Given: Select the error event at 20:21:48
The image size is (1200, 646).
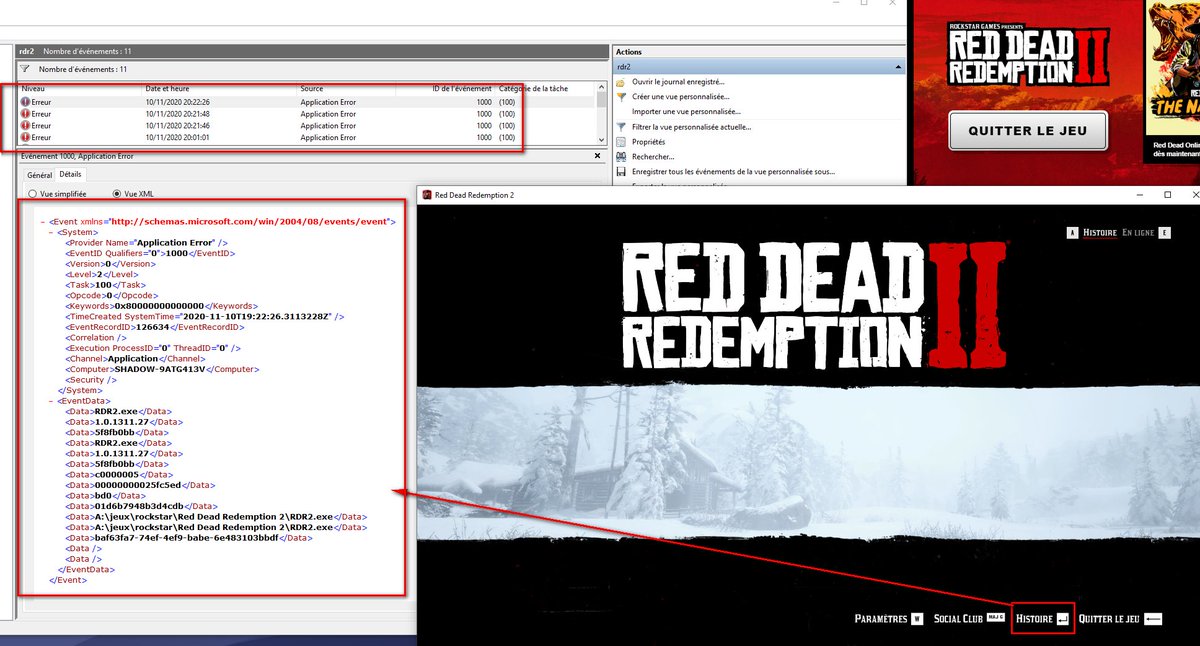Looking at the screenshot, I should click(x=307, y=114).
